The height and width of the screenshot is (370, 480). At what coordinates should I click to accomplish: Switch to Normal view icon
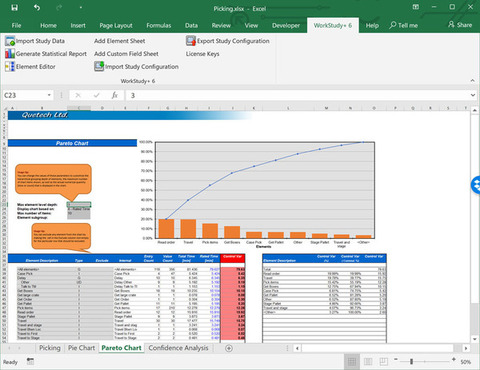352,361
